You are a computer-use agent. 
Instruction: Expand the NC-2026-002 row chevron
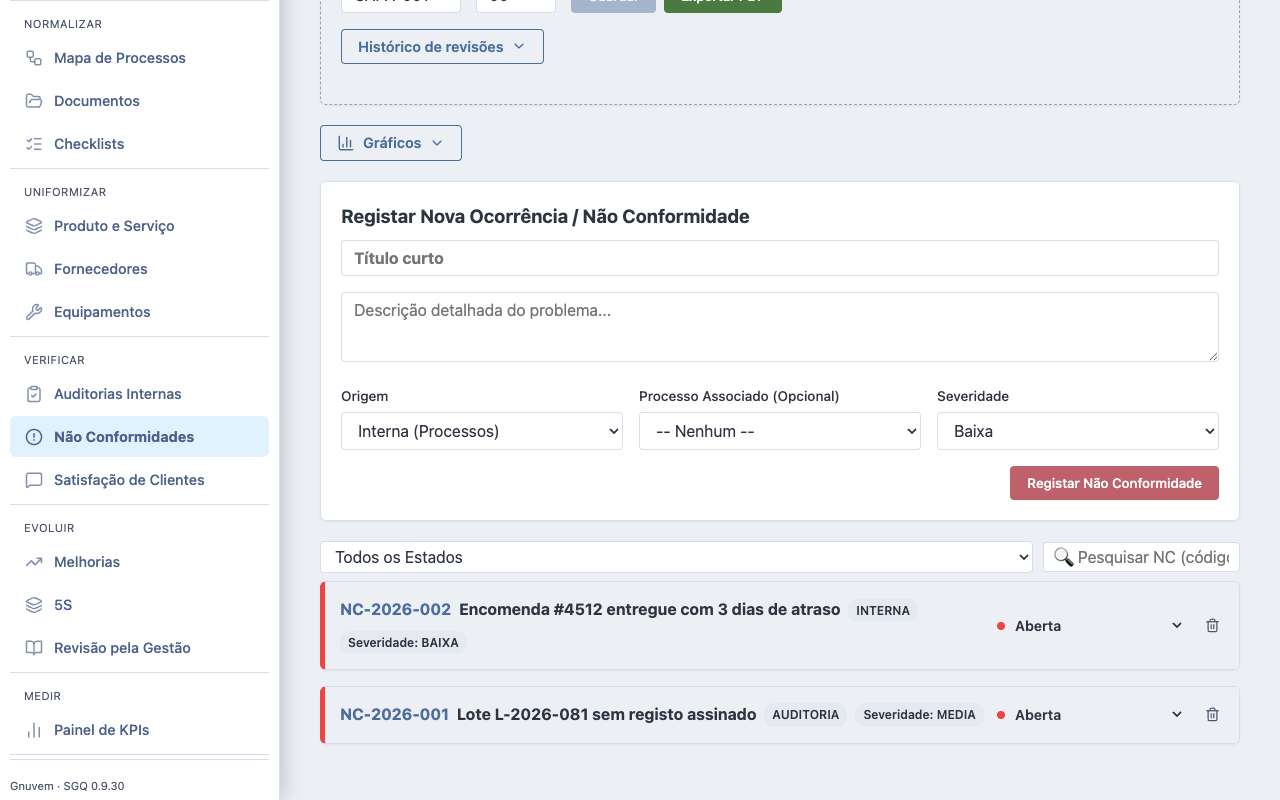(x=1177, y=626)
